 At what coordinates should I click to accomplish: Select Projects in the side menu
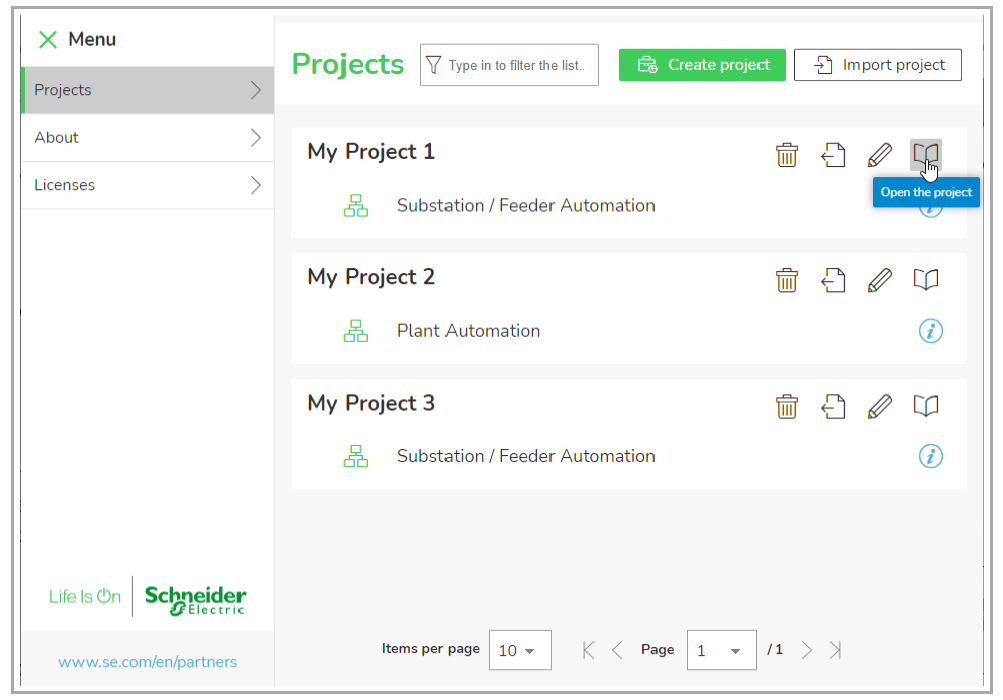point(147,90)
